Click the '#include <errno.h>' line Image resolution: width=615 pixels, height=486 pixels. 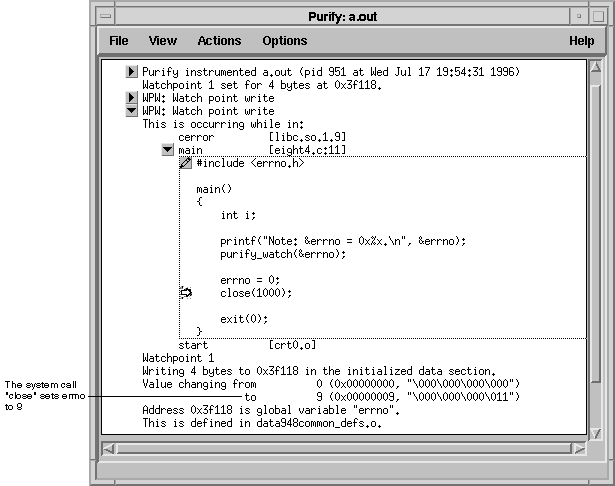[250, 163]
